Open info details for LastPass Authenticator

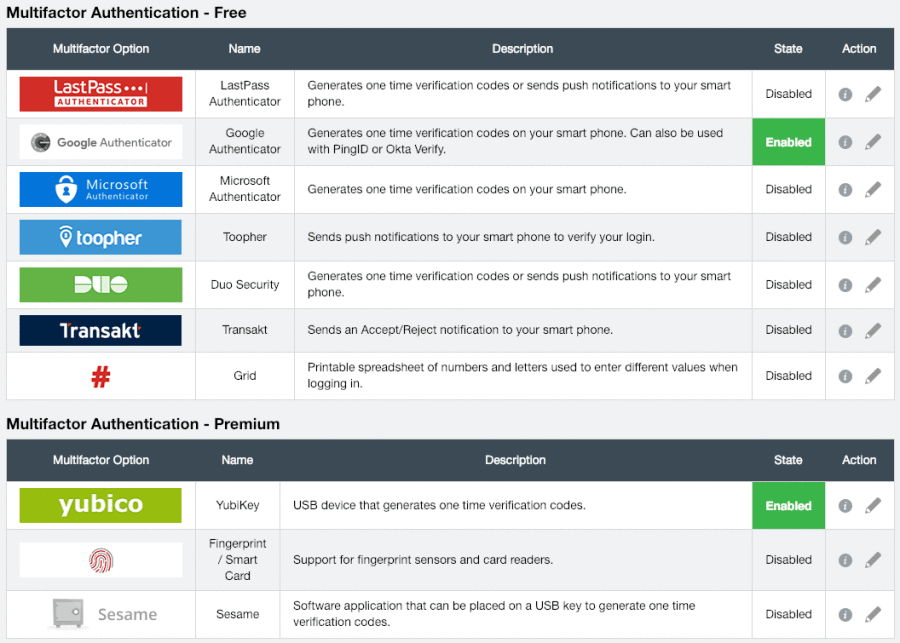tap(845, 93)
